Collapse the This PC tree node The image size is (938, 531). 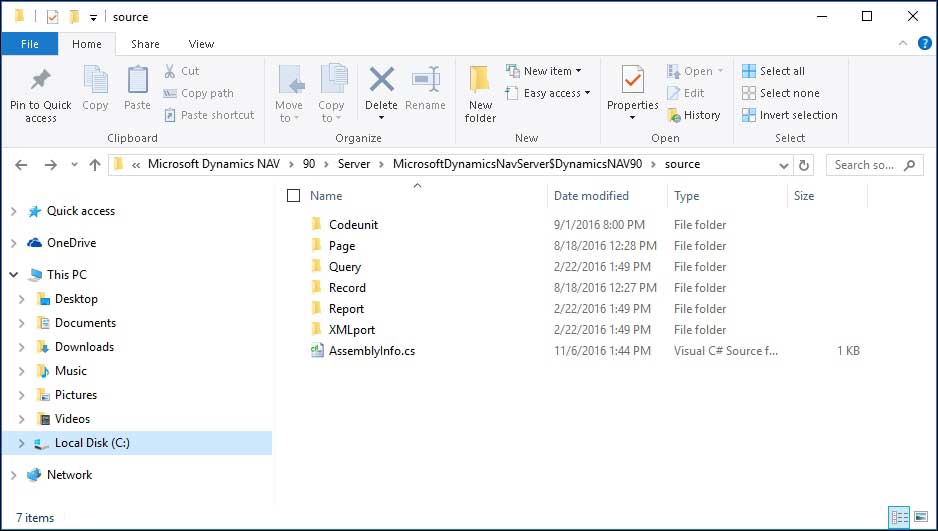pyautogui.click(x=14, y=274)
